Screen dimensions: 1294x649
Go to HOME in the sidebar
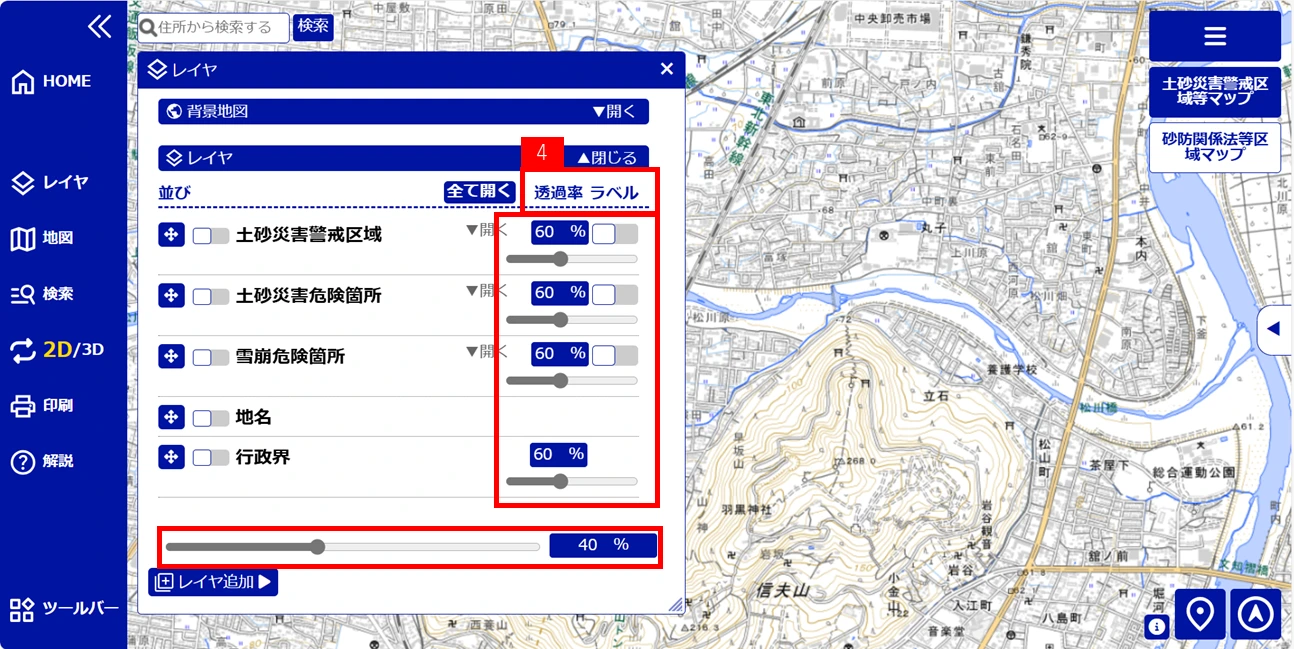click(51, 82)
